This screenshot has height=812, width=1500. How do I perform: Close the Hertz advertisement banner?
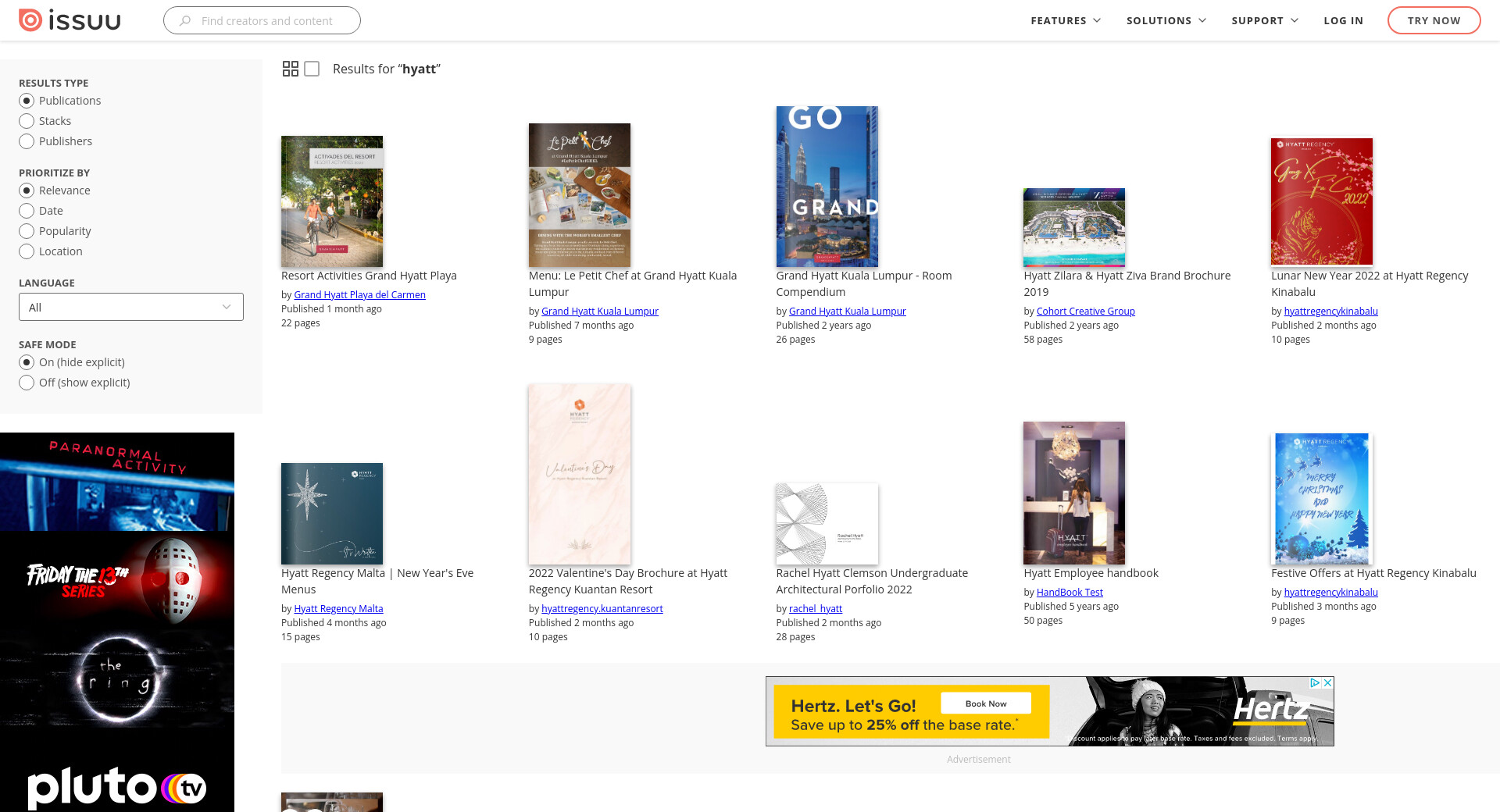[x=1327, y=682]
